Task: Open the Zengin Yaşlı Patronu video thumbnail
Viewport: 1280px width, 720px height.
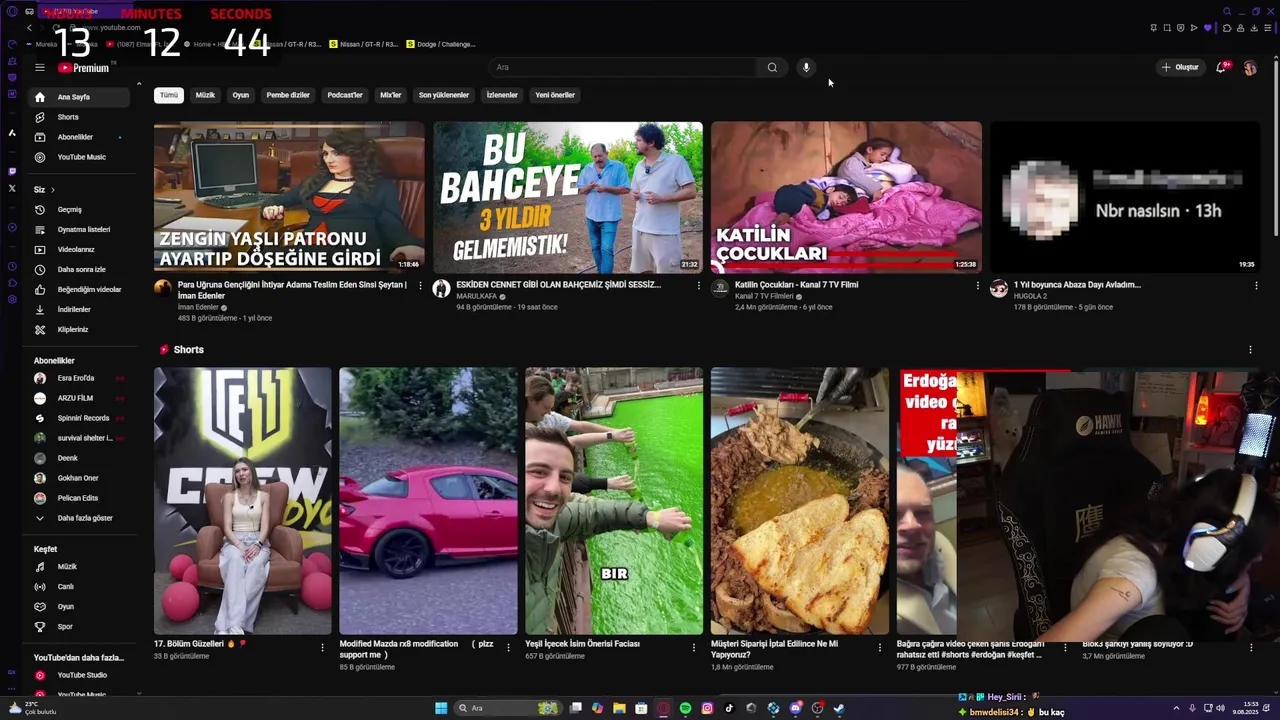Action: coord(289,197)
